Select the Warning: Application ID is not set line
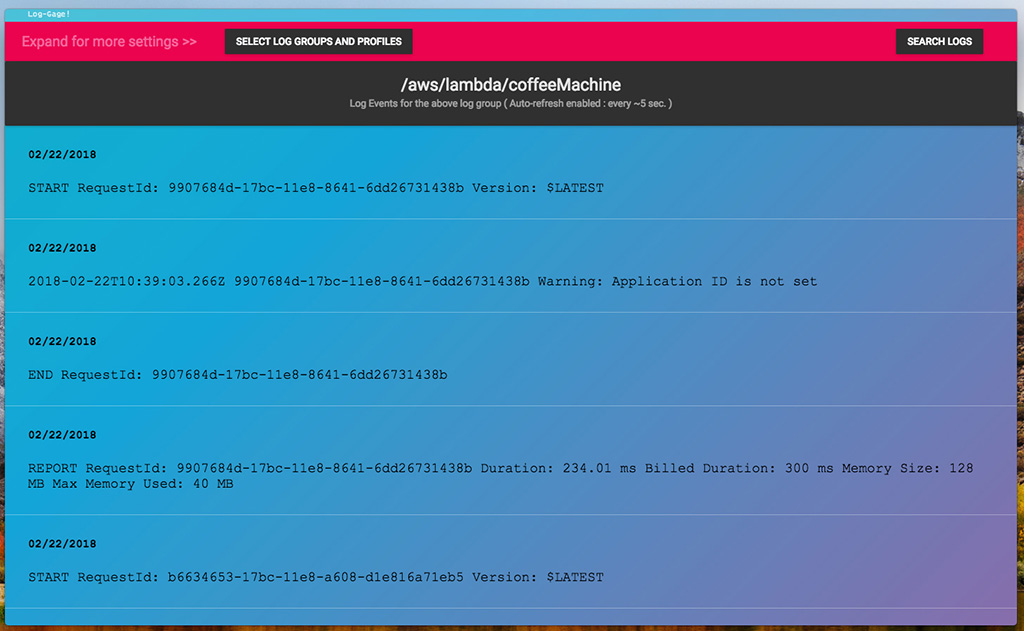The width and height of the screenshot is (1024, 631). click(423, 282)
